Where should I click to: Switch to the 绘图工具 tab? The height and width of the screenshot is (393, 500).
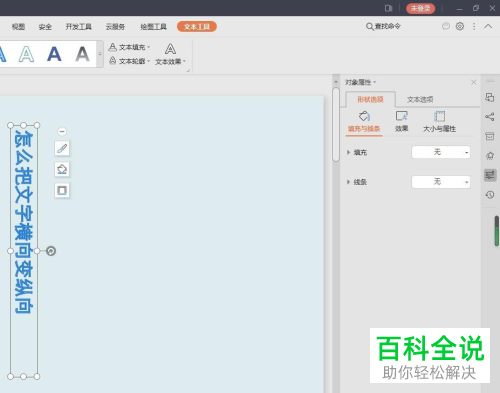(x=153, y=27)
